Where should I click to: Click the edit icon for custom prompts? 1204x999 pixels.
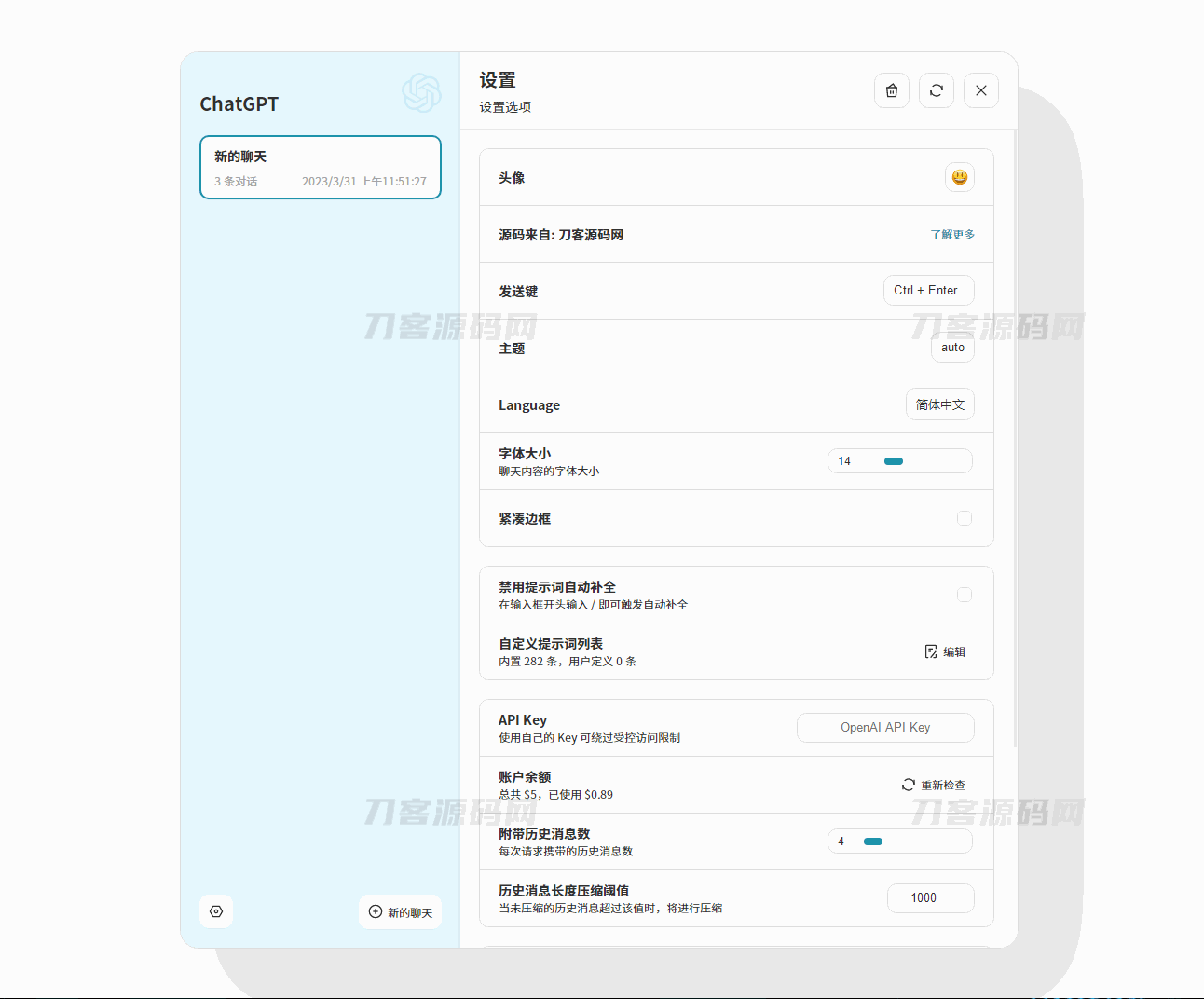[x=931, y=651]
